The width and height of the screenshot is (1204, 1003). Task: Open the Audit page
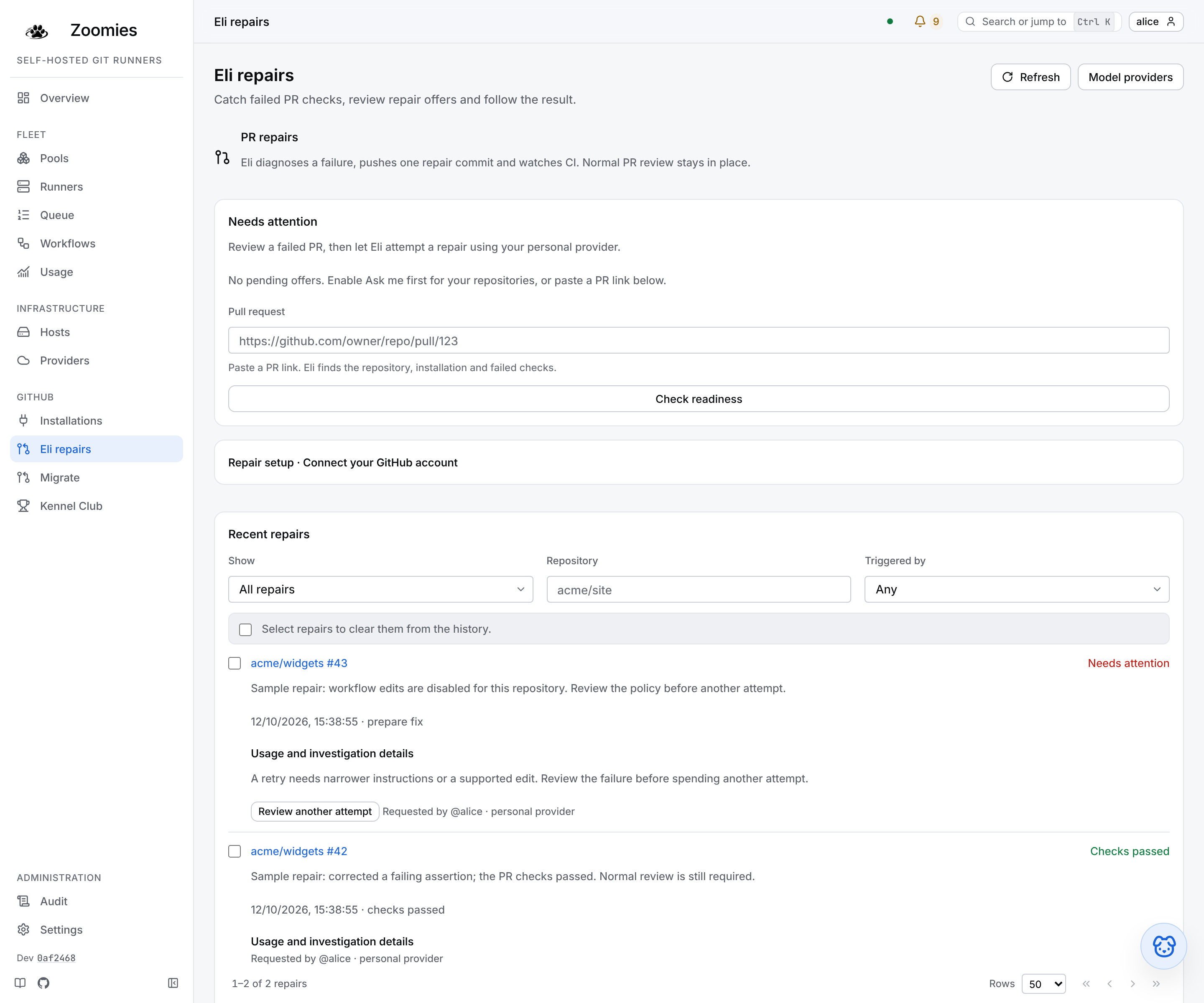tap(96, 901)
